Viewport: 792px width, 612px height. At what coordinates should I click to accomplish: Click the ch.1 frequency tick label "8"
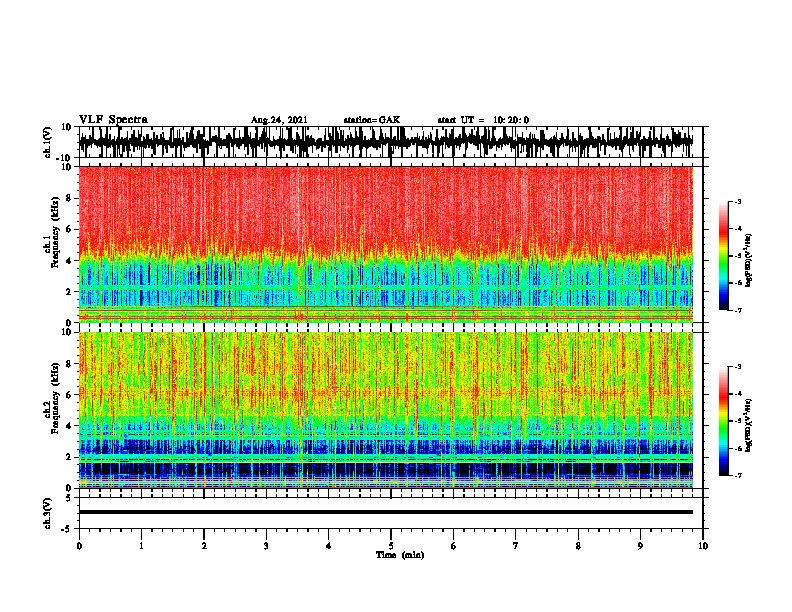pyautogui.click(x=69, y=198)
